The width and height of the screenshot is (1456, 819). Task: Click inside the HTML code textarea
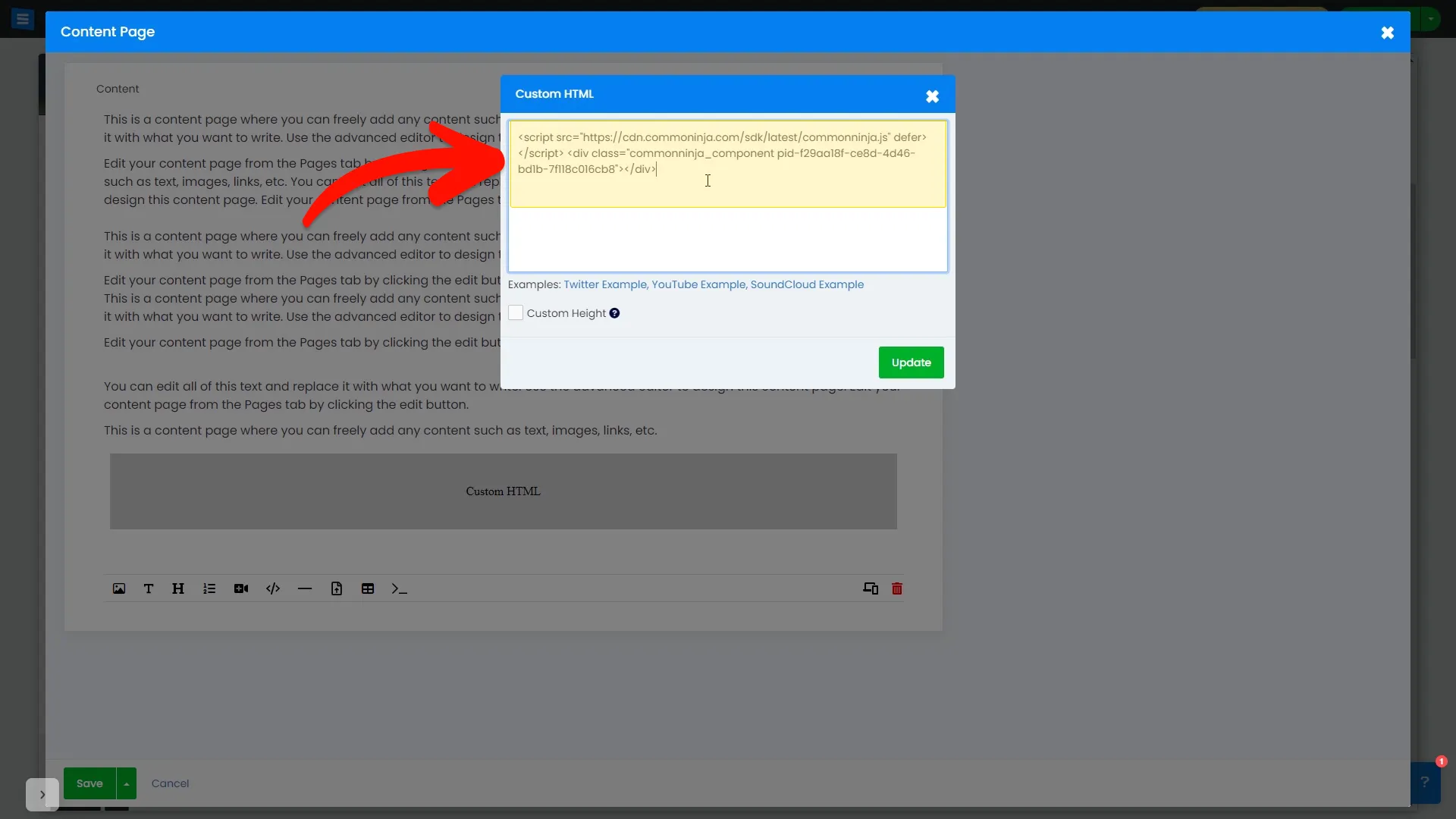point(728,196)
